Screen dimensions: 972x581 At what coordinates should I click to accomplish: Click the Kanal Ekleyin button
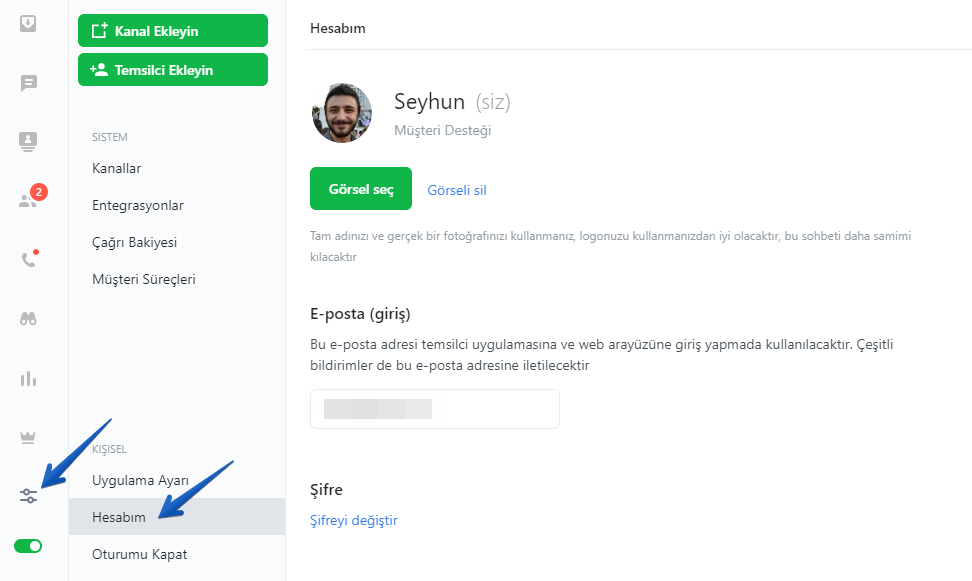click(173, 30)
